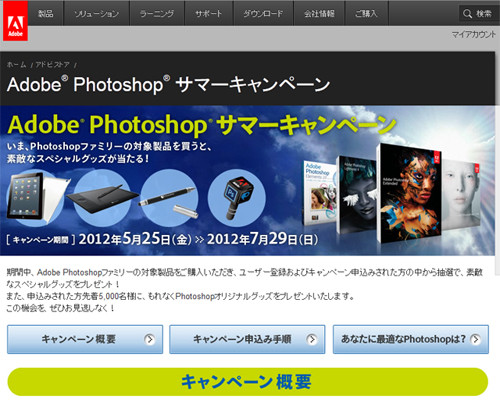
Task: Click arrow icon on キャンペーン概要 button
Action: (x=150, y=339)
